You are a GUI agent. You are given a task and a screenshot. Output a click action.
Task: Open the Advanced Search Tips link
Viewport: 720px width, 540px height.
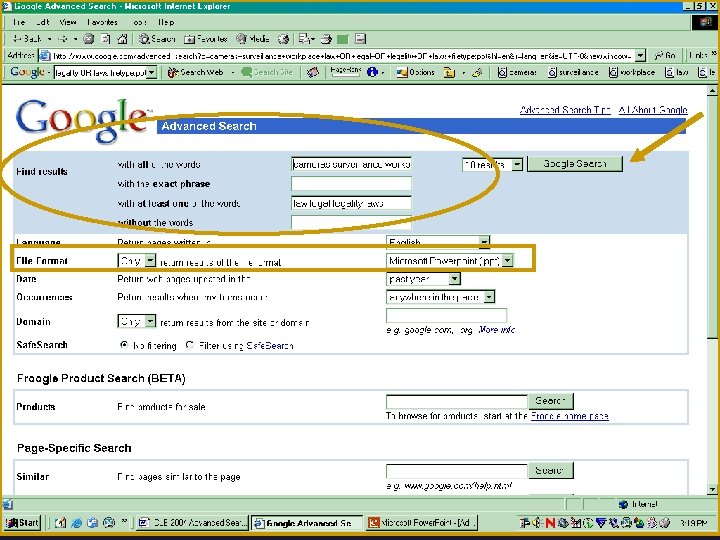click(x=565, y=110)
